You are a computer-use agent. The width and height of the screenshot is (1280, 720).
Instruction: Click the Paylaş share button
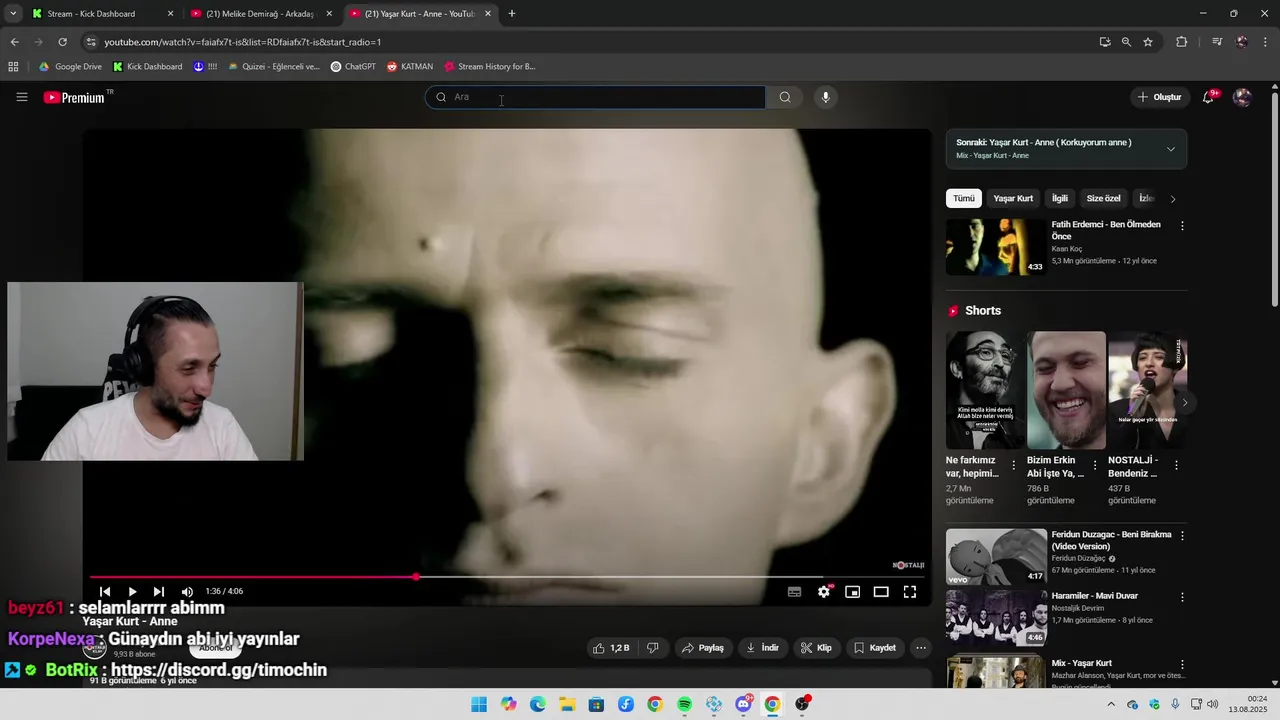[703, 648]
